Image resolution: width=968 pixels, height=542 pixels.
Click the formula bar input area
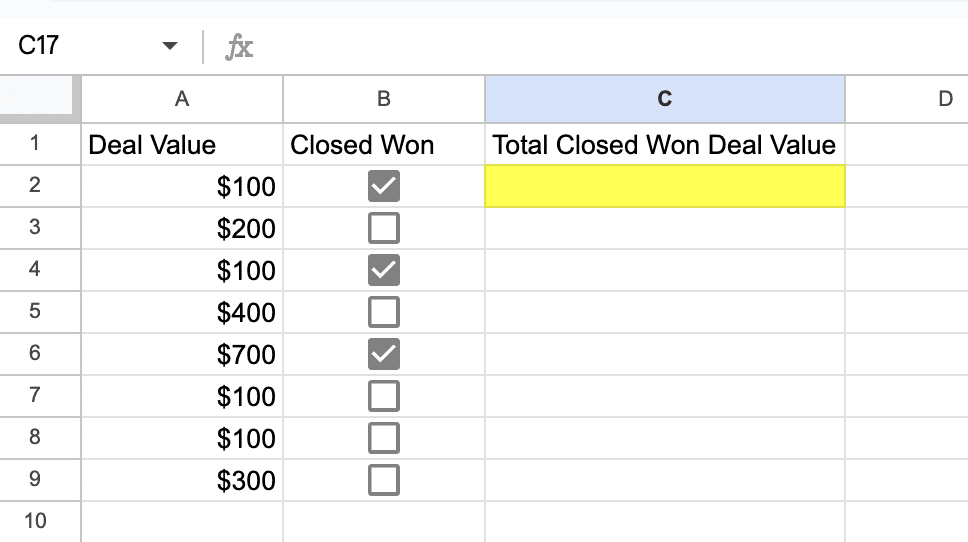[600, 46]
